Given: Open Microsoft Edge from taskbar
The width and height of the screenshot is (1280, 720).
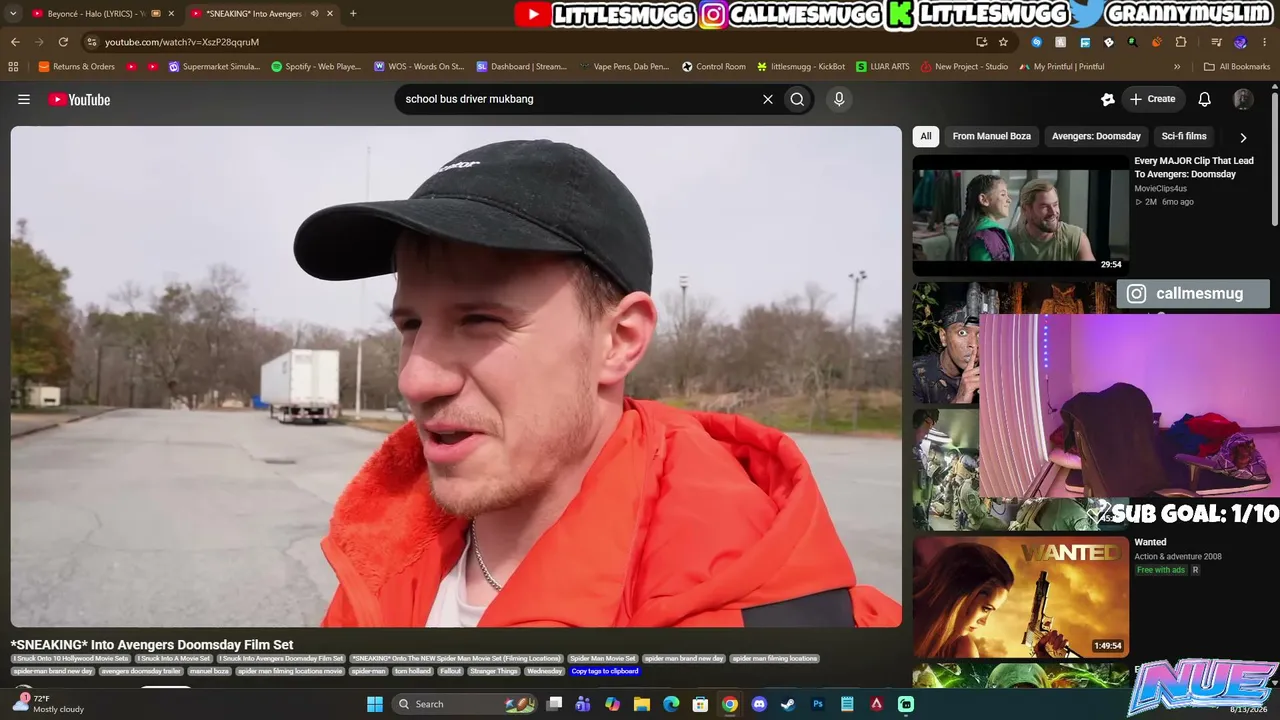Looking at the screenshot, I should pos(671,704).
